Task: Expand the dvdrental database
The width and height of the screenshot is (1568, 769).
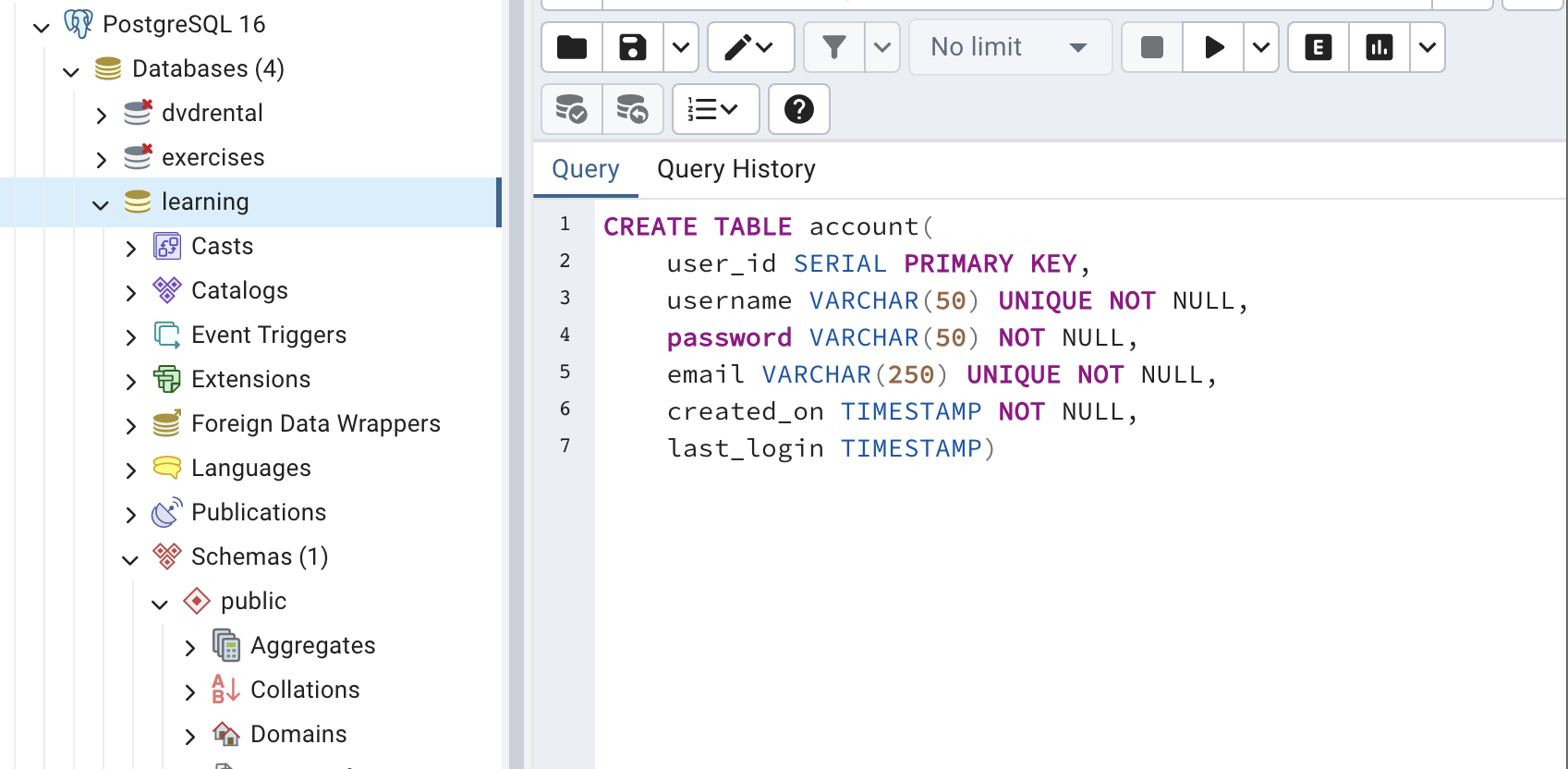Action: click(101, 115)
